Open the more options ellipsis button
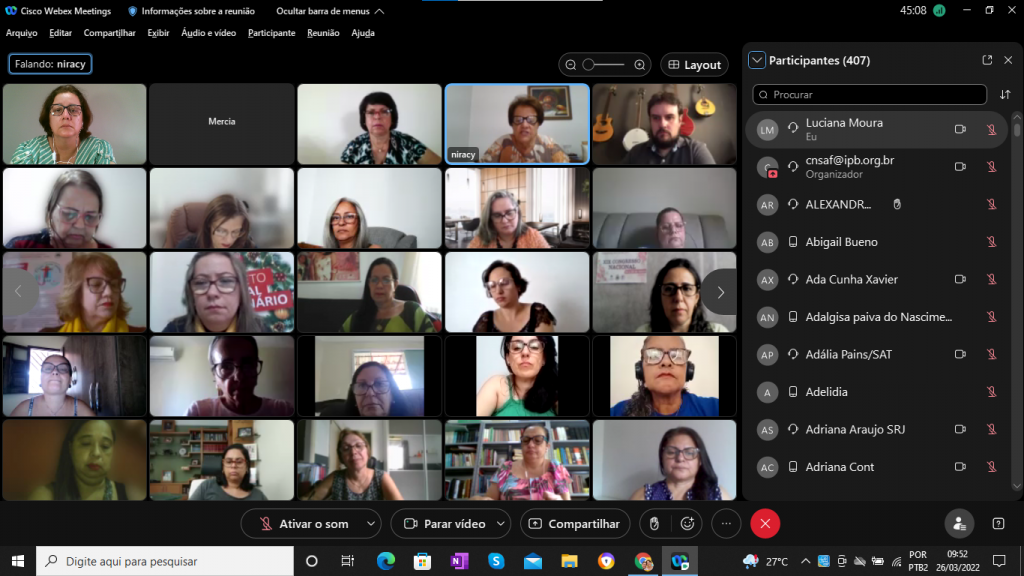Viewport: 1024px width, 576px height. 726,523
